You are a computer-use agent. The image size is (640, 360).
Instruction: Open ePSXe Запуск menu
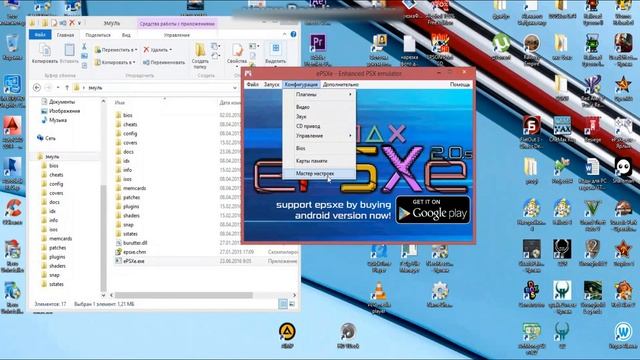[x=271, y=84]
